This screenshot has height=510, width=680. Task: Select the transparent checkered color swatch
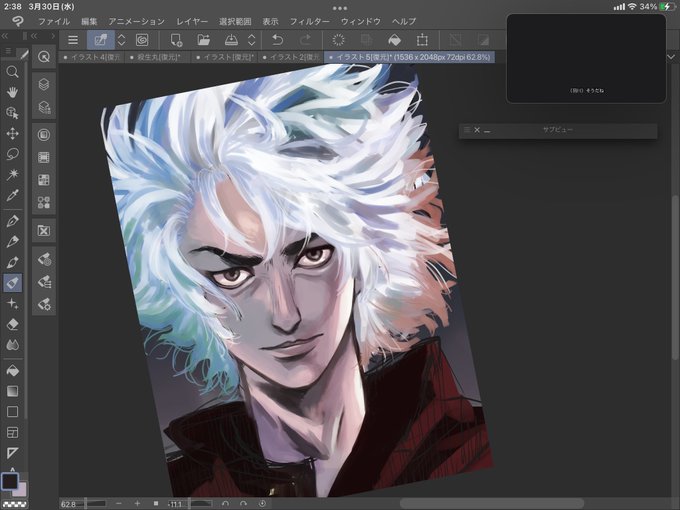pyautogui.click(x=14, y=504)
